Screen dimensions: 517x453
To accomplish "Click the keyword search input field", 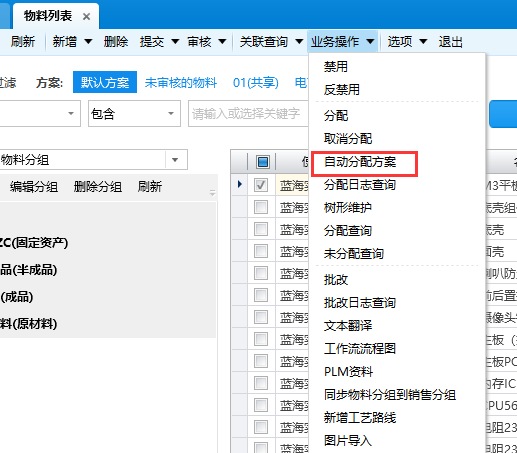I will pos(248,114).
